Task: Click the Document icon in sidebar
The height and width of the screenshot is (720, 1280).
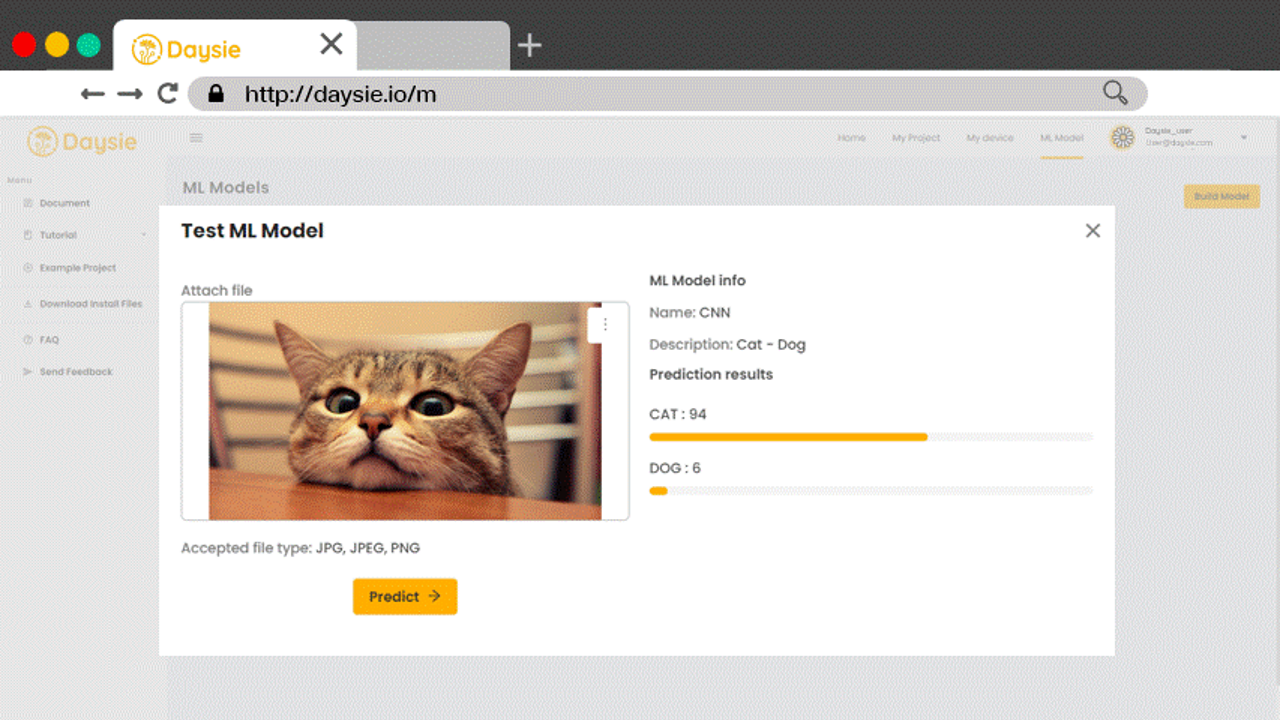Action: click(x=28, y=203)
